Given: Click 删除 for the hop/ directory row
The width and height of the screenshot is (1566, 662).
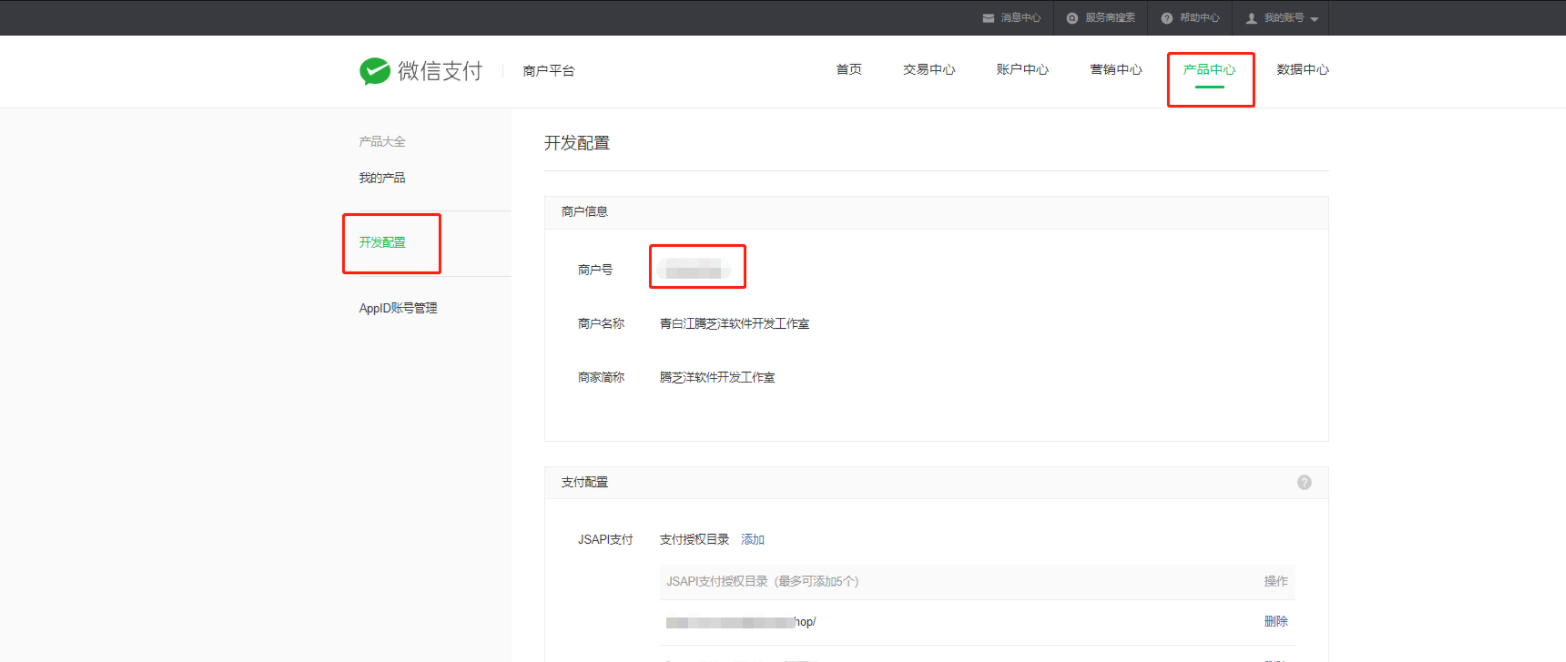Looking at the screenshot, I should click(x=1276, y=621).
